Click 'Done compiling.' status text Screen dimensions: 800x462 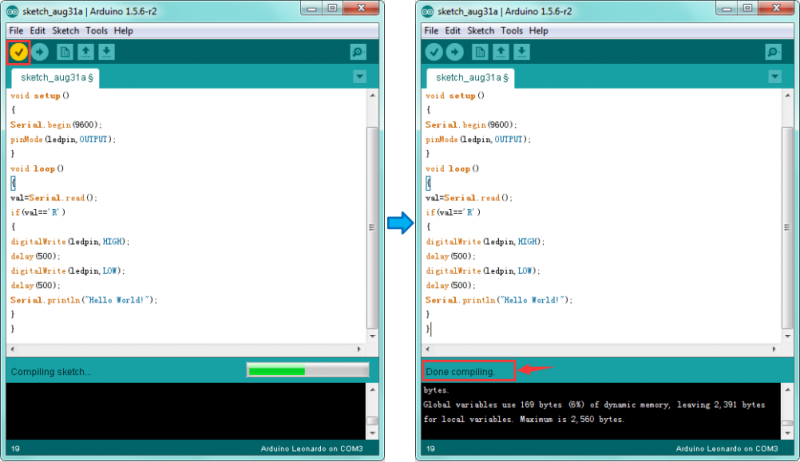click(460, 372)
